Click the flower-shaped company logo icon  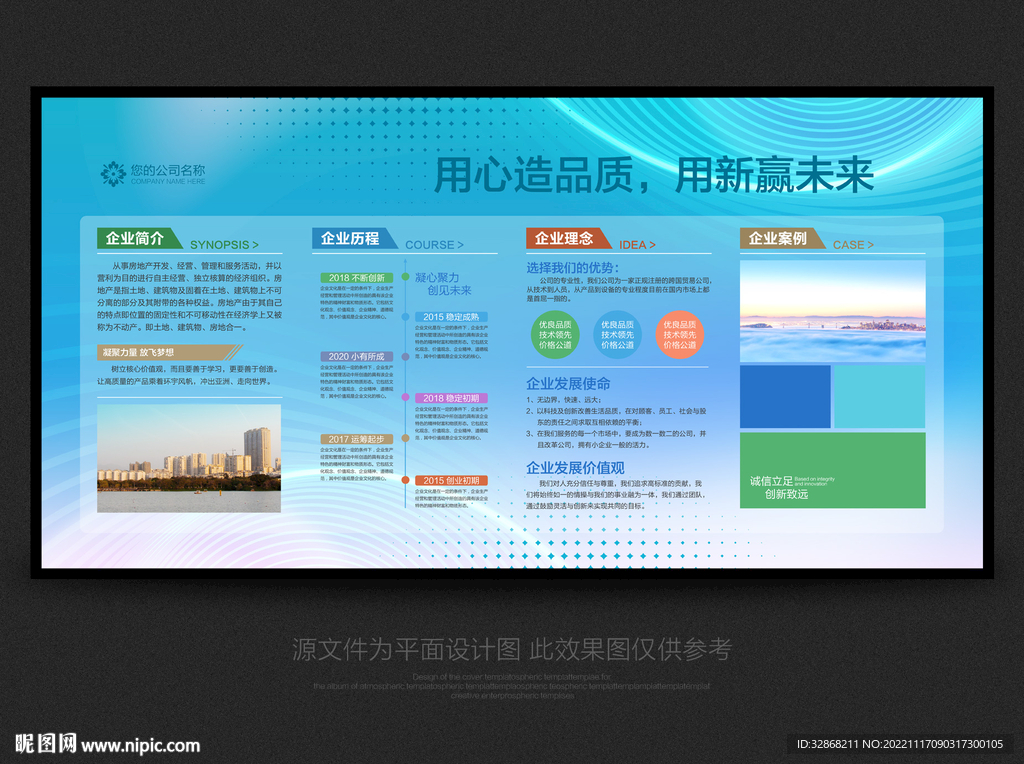tap(113, 174)
